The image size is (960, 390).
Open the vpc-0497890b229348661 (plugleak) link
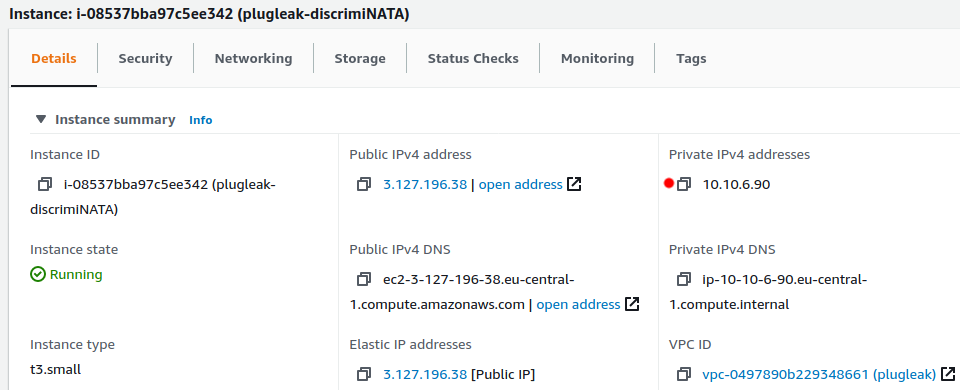click(819, 374)
